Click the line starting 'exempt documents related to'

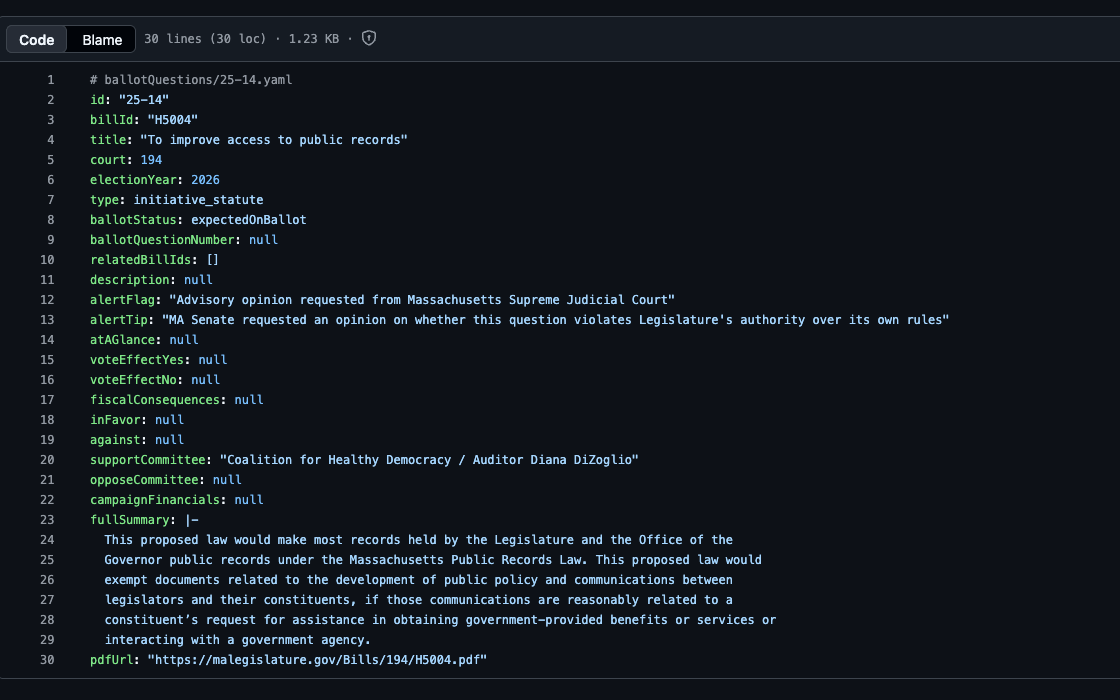419,580
